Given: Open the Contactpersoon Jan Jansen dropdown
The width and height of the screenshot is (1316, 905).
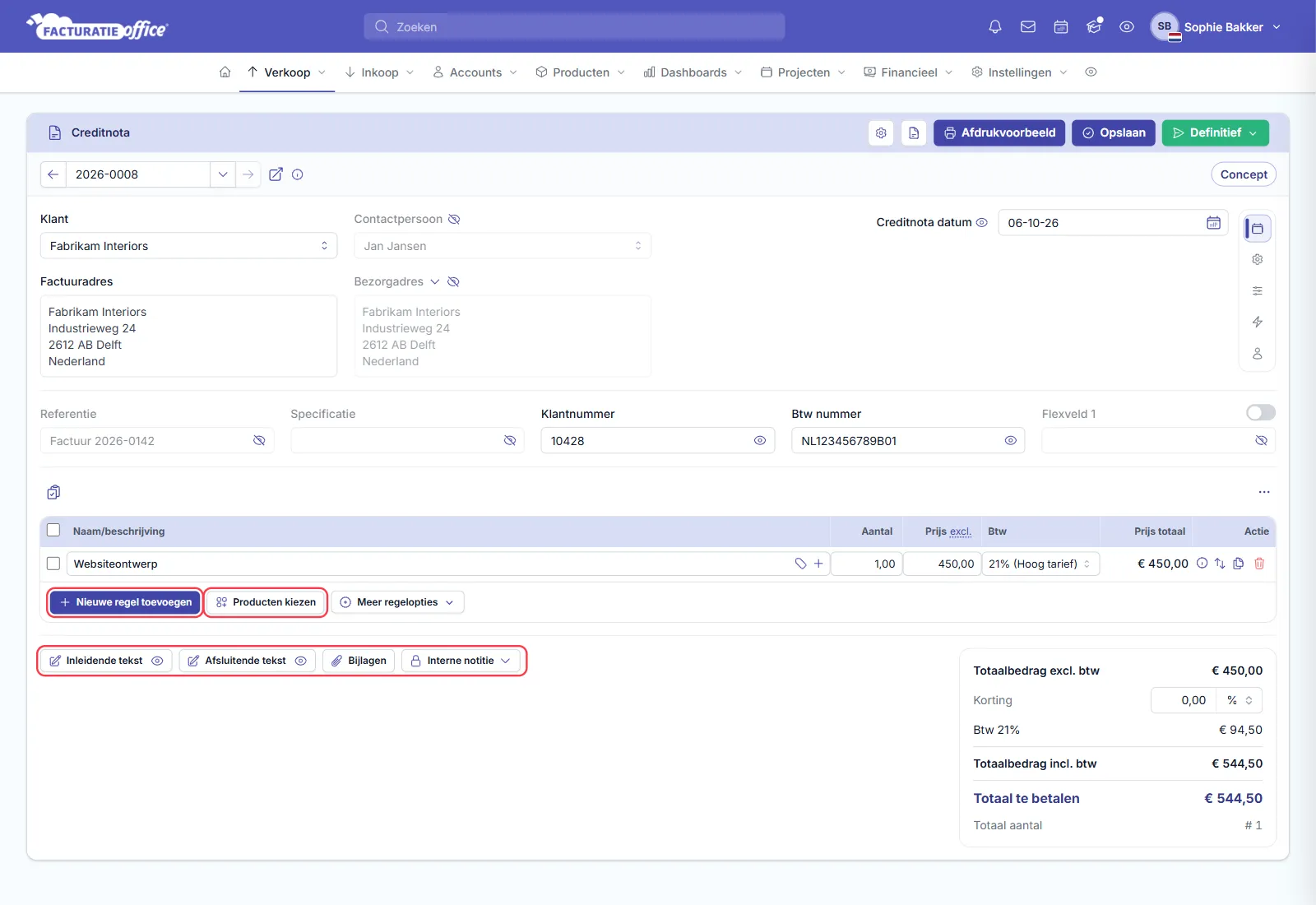Looking at the screenshot, I should click(503, 246).
